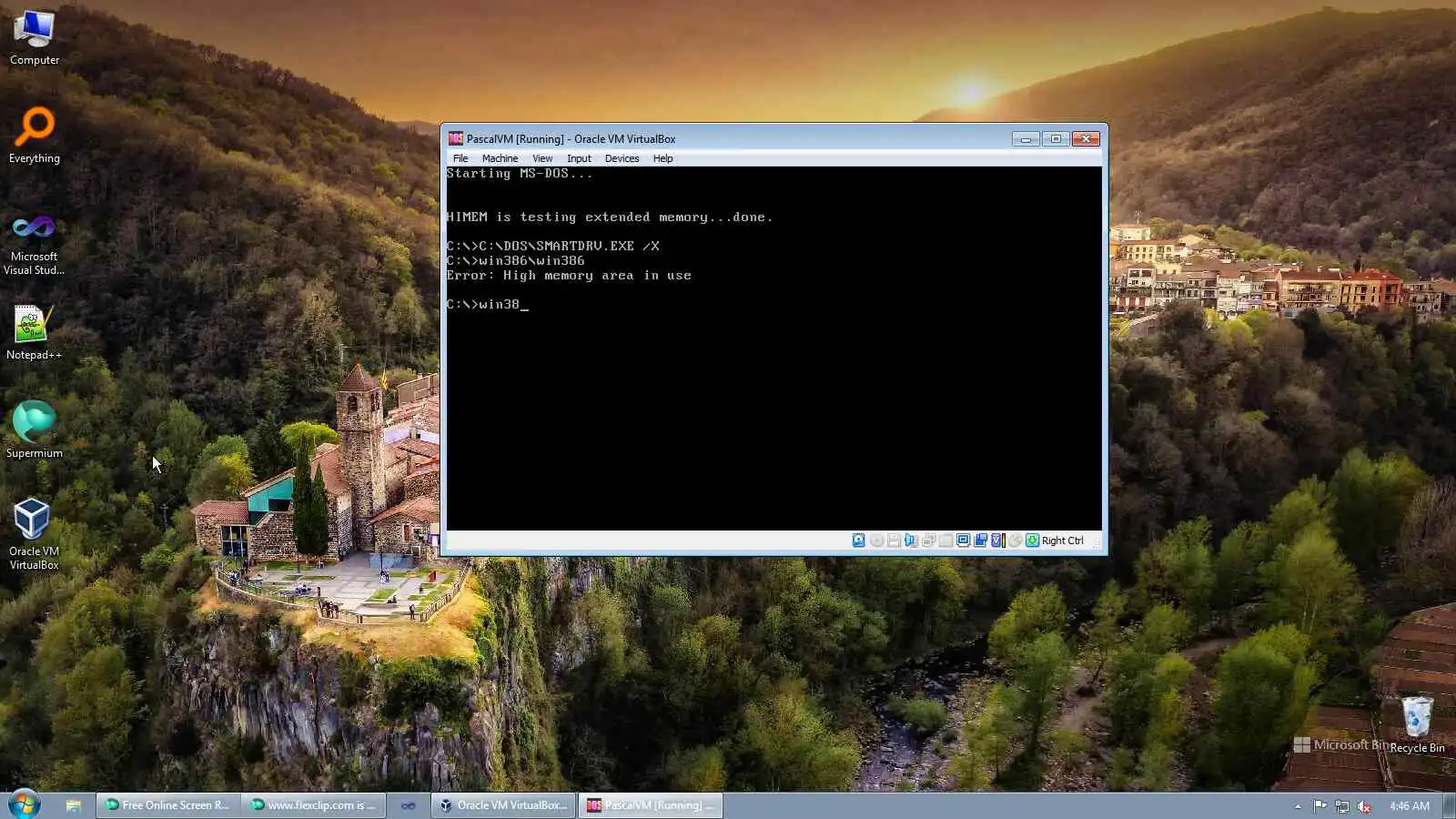Minimize the PascalVM VirtualBox window

point(1026,139)
